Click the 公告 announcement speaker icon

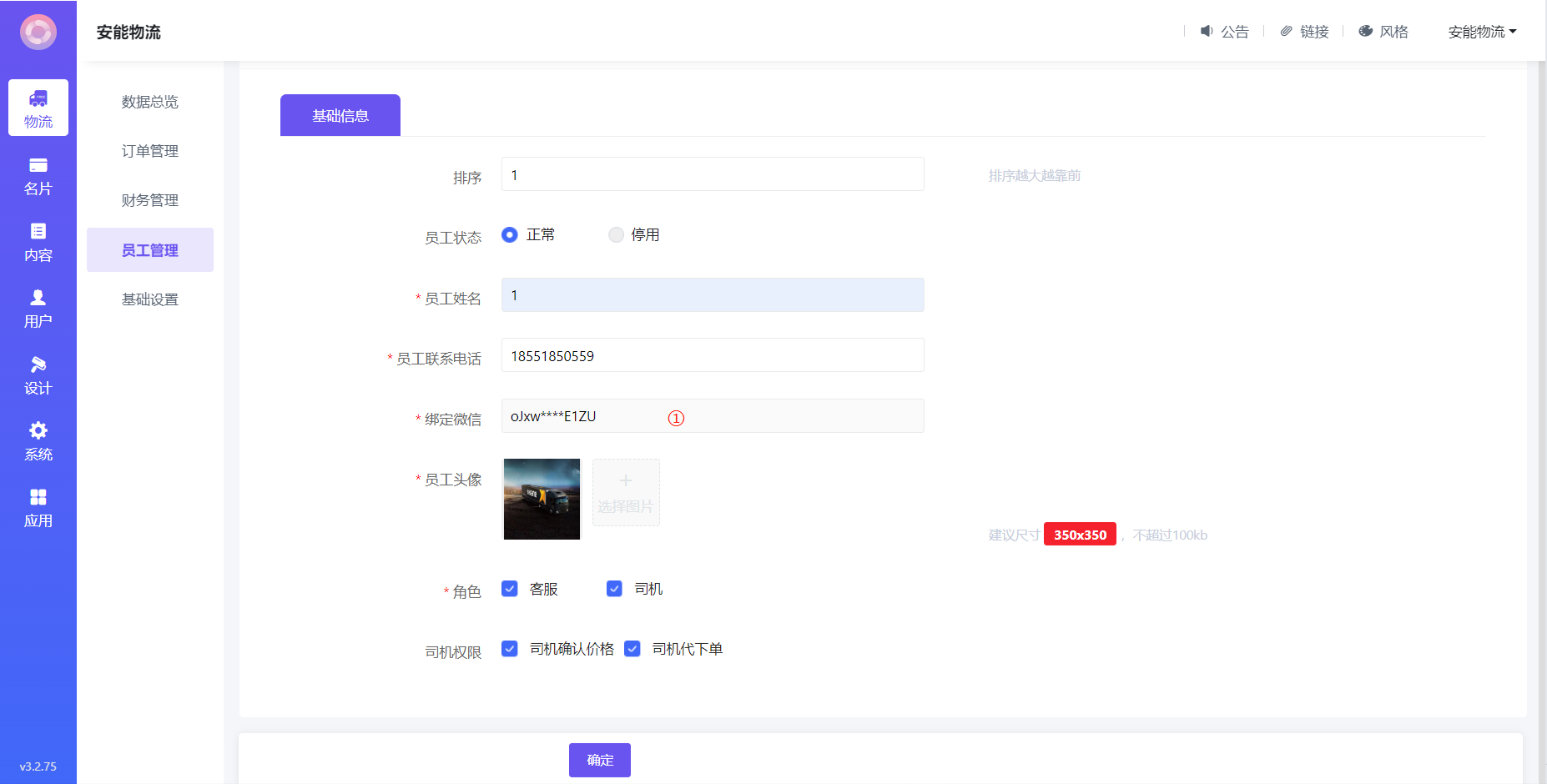click(x=1207, y=31)
